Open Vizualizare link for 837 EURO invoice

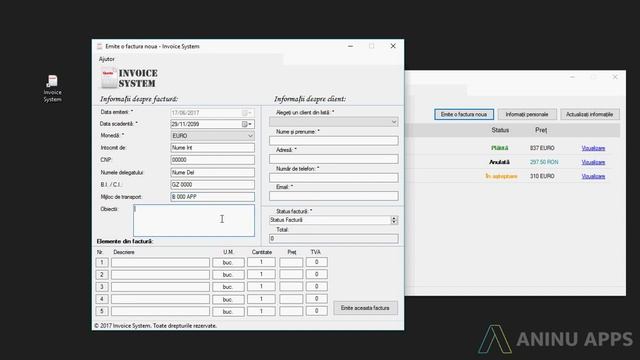click(593, 148)
